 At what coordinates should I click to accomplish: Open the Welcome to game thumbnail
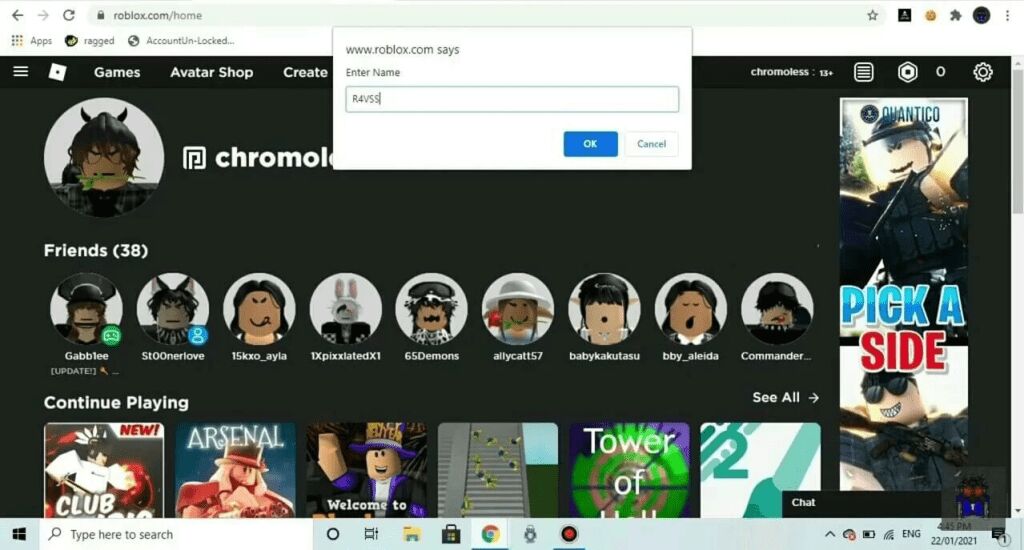[366, 470]
